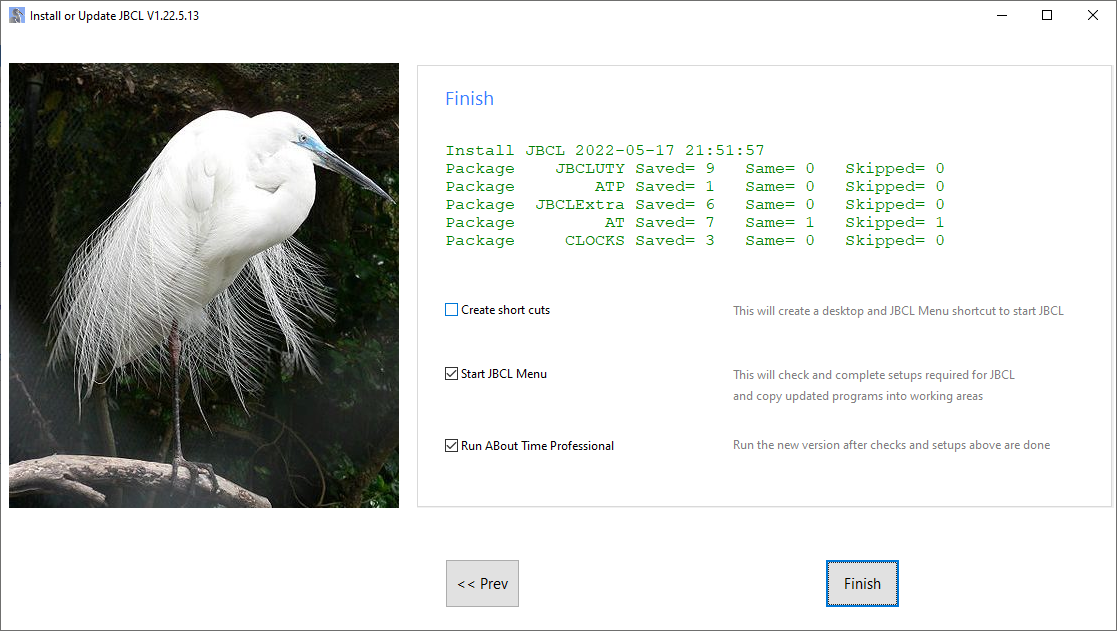1117x631 pixels.
Task: Disable Run ABout Time Professional checkbox
Action: [452, 446]
